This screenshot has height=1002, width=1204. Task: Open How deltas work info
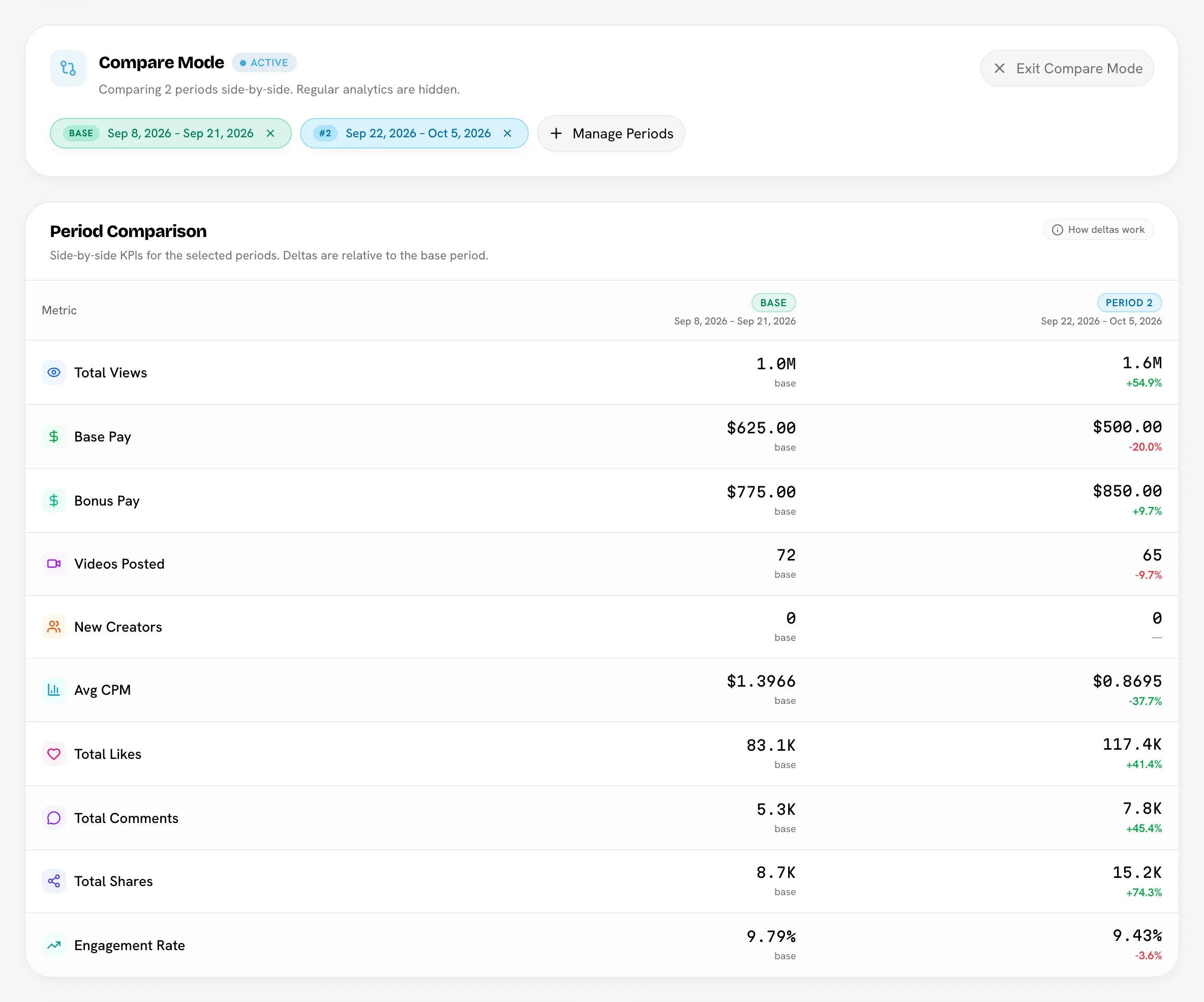pos(1097,229)
